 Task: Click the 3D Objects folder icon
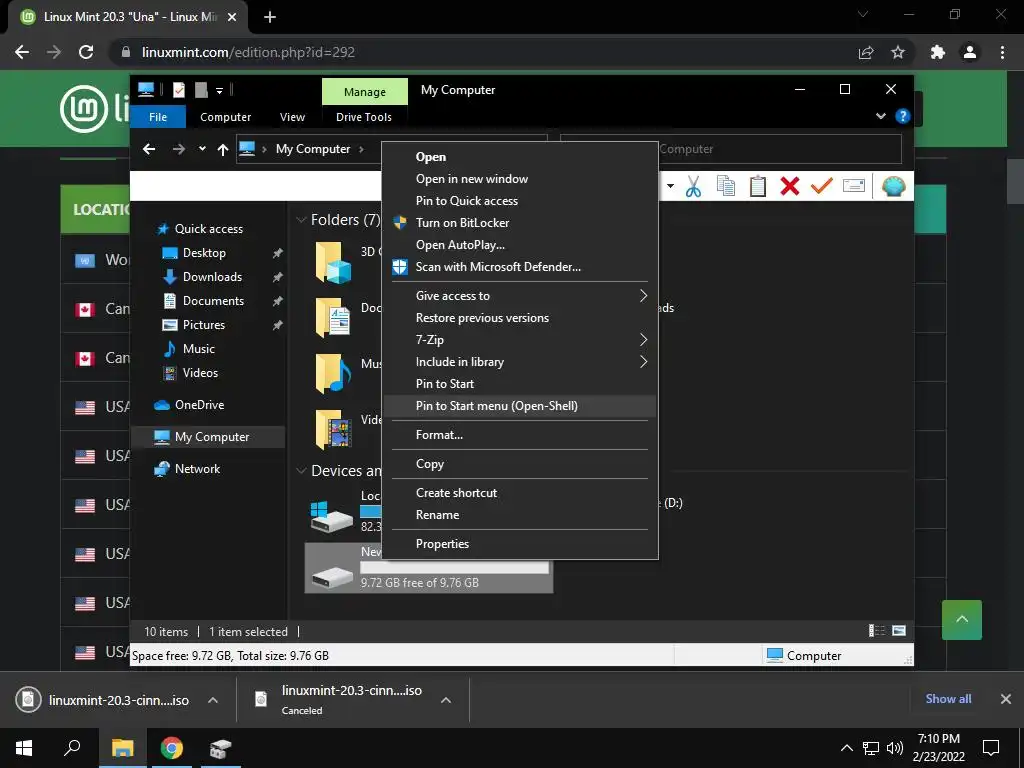333,263
